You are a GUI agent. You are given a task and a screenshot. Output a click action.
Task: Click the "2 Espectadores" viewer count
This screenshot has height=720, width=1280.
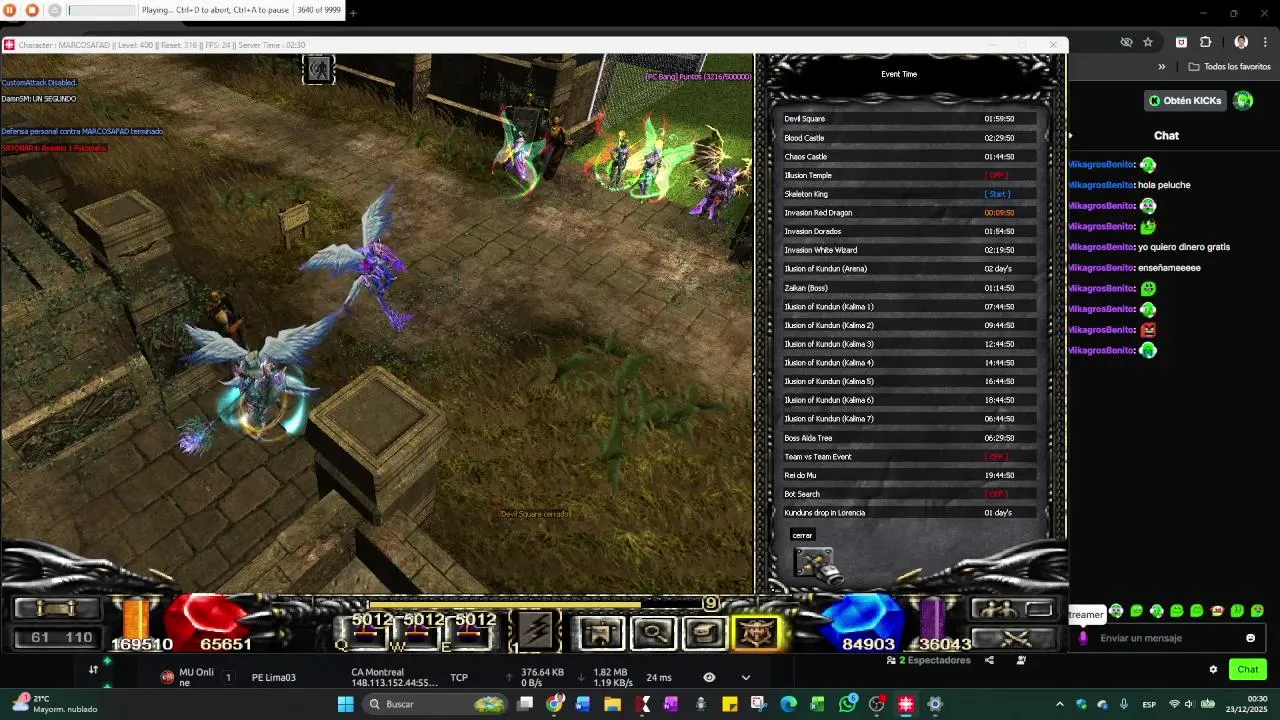click(934, 660)
